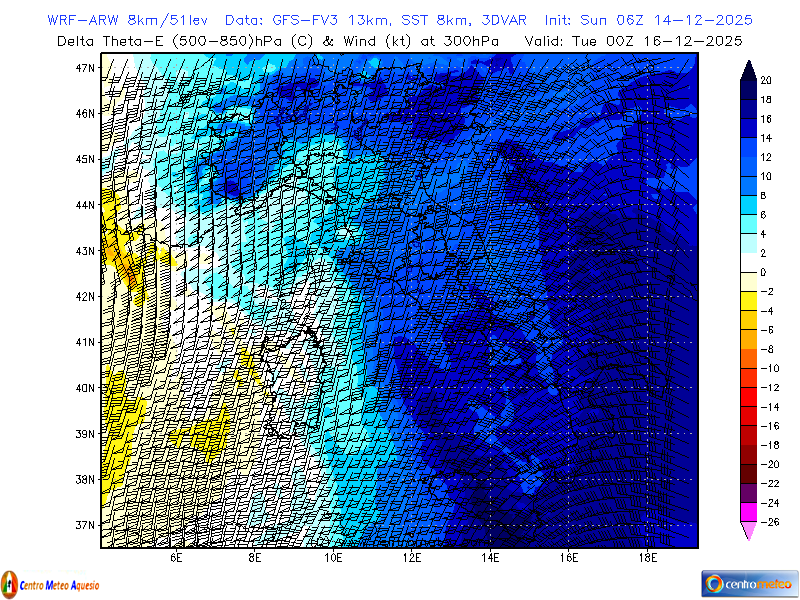The height and width of the screenshot is (600, 800).
Task: Click the pink bottom arrow of color scale
Action: point(748,531)
